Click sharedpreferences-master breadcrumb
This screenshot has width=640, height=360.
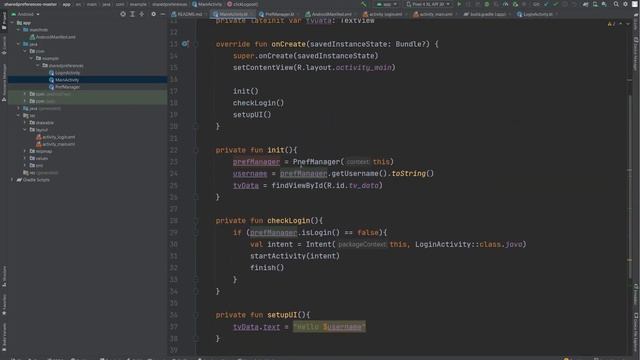pos(31,4)
